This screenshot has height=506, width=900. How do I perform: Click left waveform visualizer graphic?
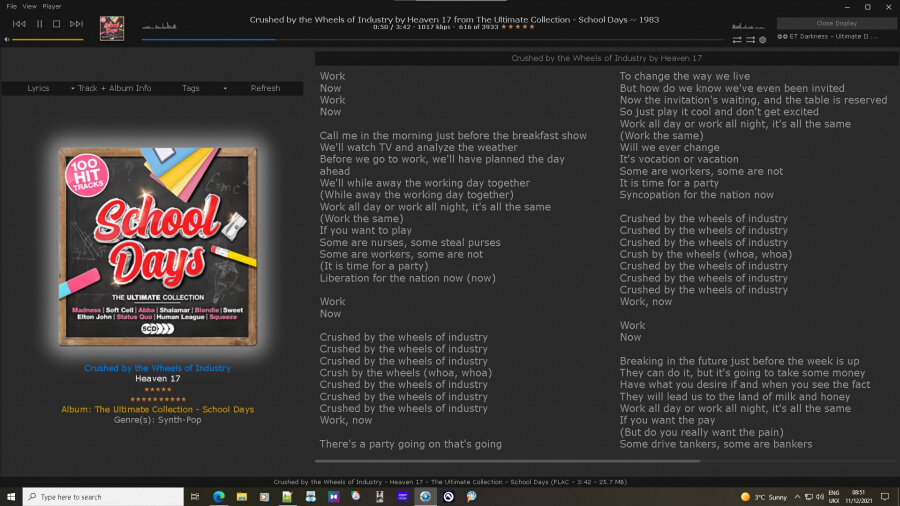pos(160,26)
